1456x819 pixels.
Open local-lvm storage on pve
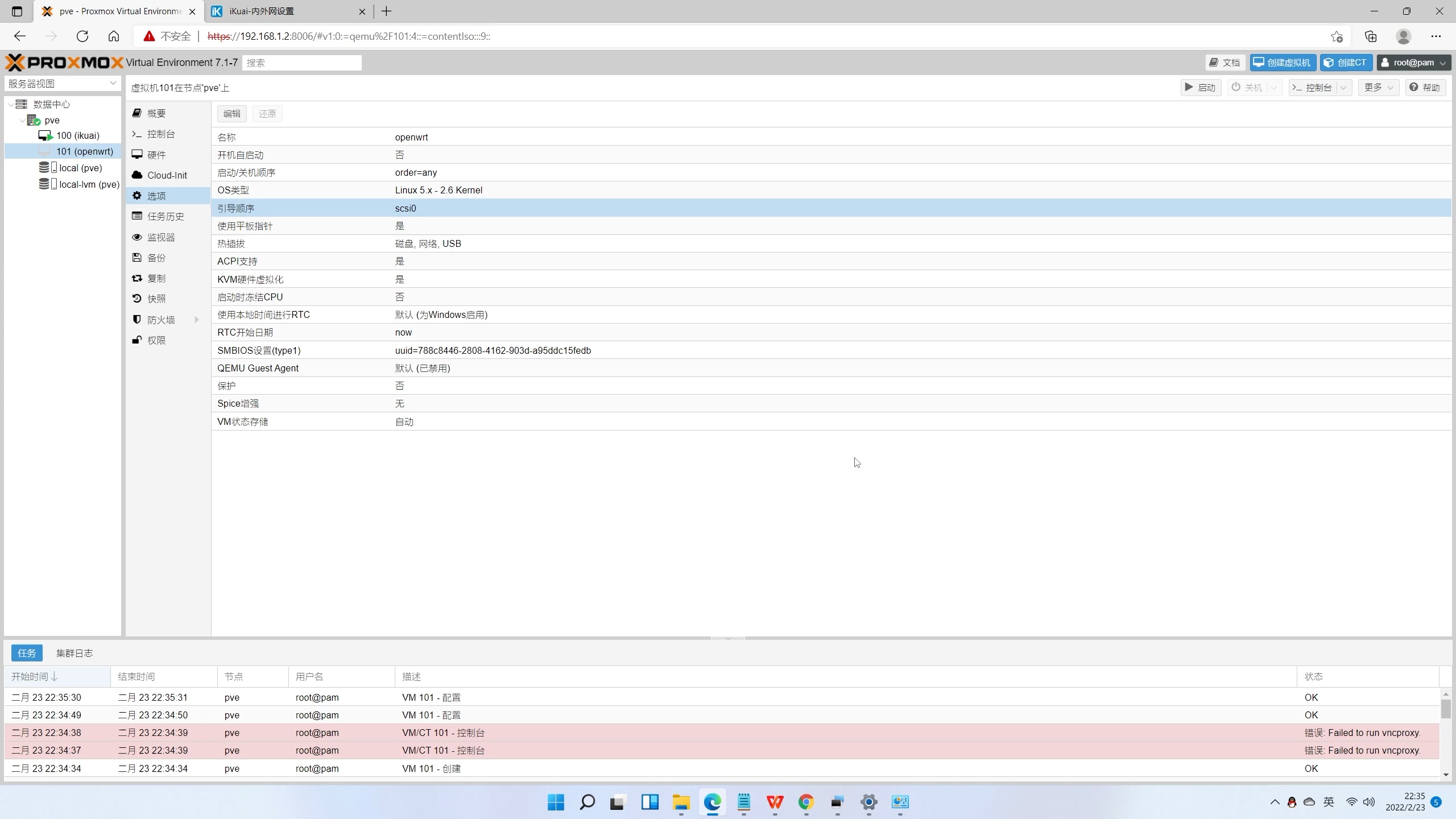pyautogui.click(x=88, y=184)
